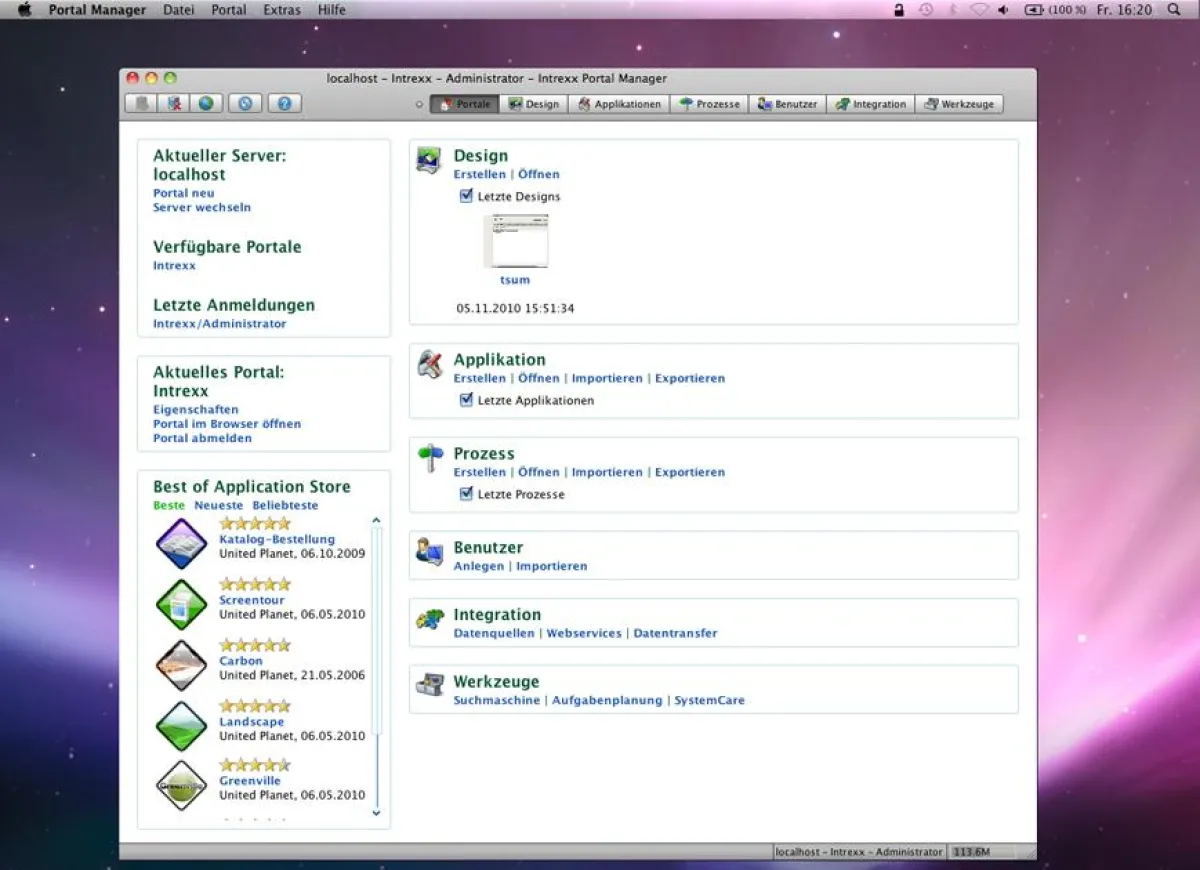This screenshot has width=1200, height=870.
Task: Open the tsum design thumbnail
Action: (x=516, y=242)
